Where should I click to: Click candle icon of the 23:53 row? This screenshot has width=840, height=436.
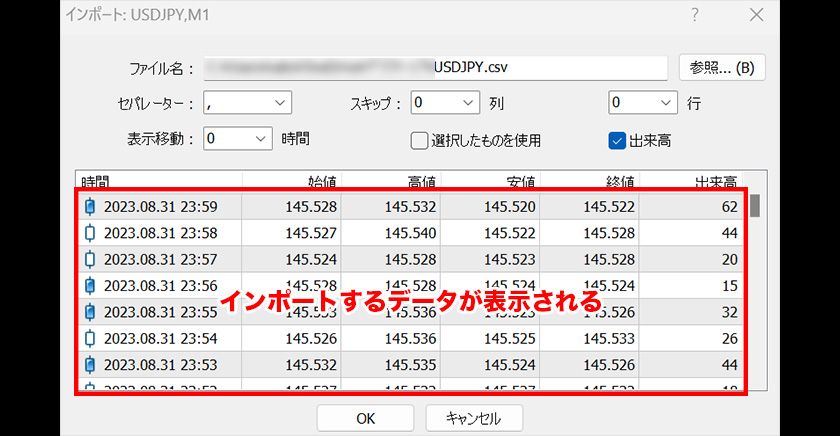tap(91, 364)
